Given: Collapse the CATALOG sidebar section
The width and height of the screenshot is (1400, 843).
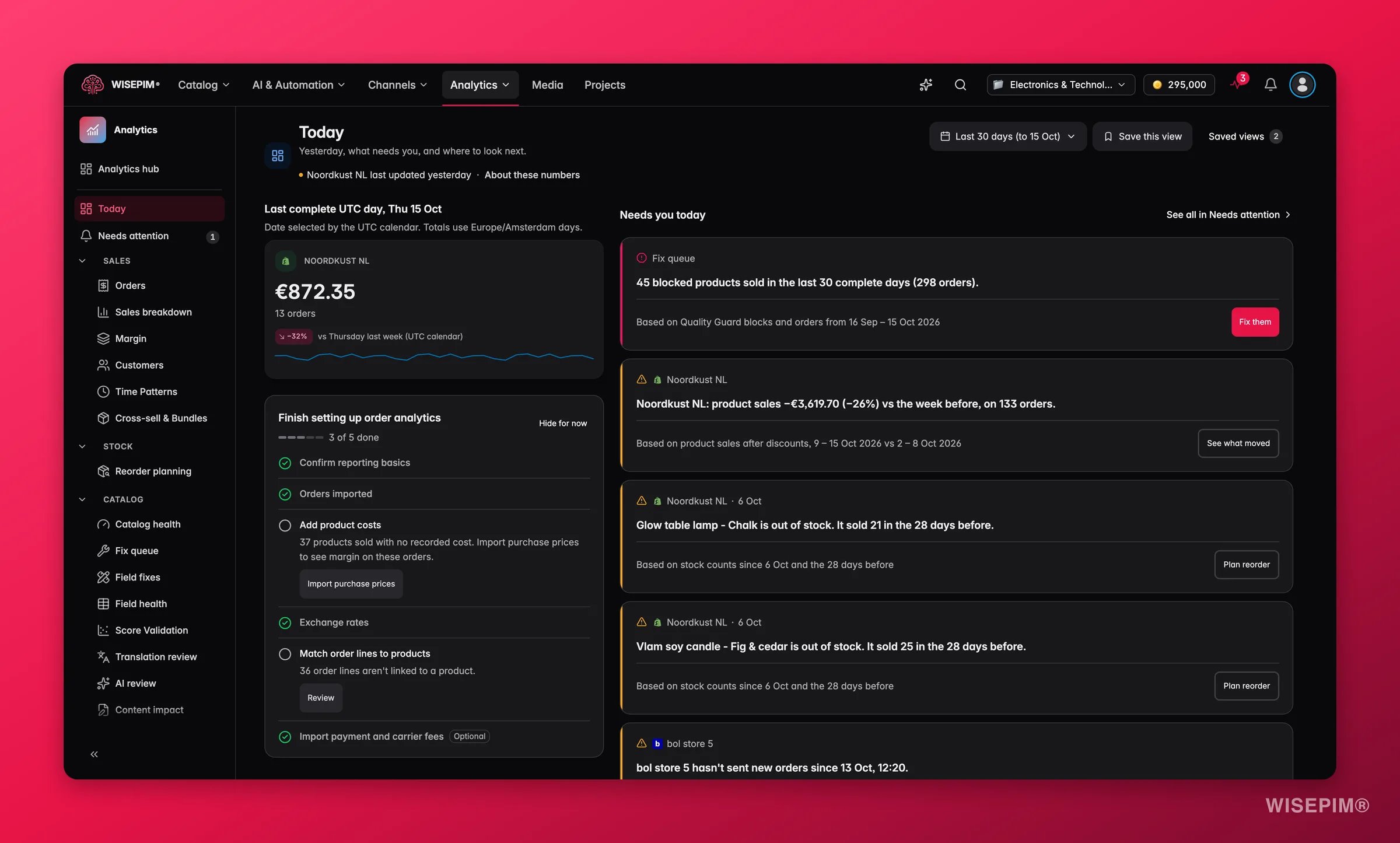Looking at the screenshot, I should (x=82, y=499).
